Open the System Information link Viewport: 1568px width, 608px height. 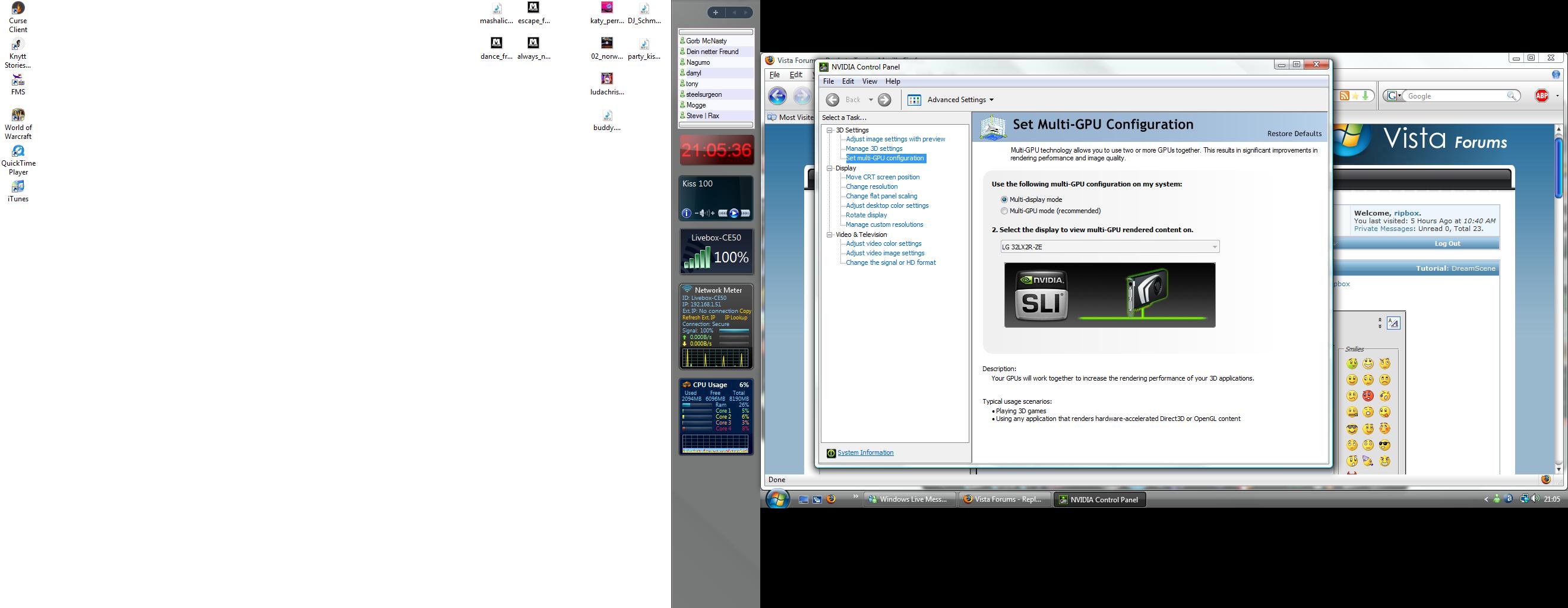865,453
